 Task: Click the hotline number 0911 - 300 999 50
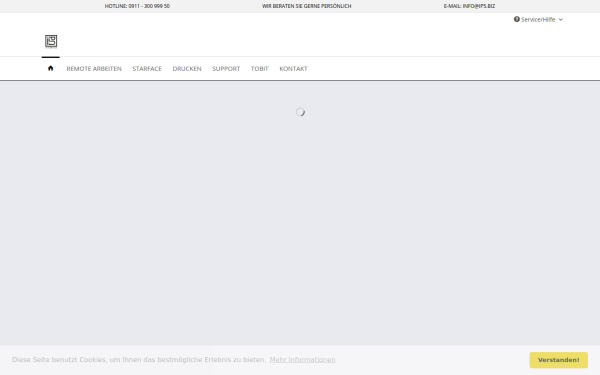[149, 6]
